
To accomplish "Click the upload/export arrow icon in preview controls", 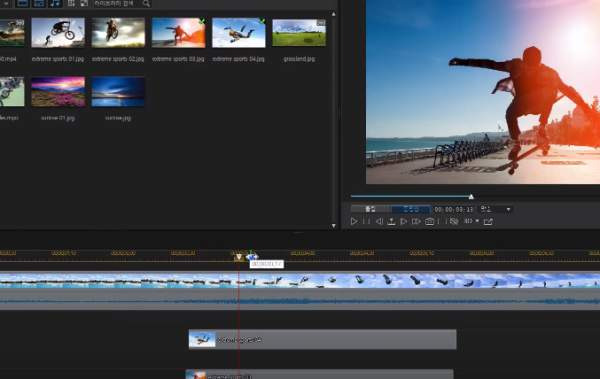I will 391,221.
